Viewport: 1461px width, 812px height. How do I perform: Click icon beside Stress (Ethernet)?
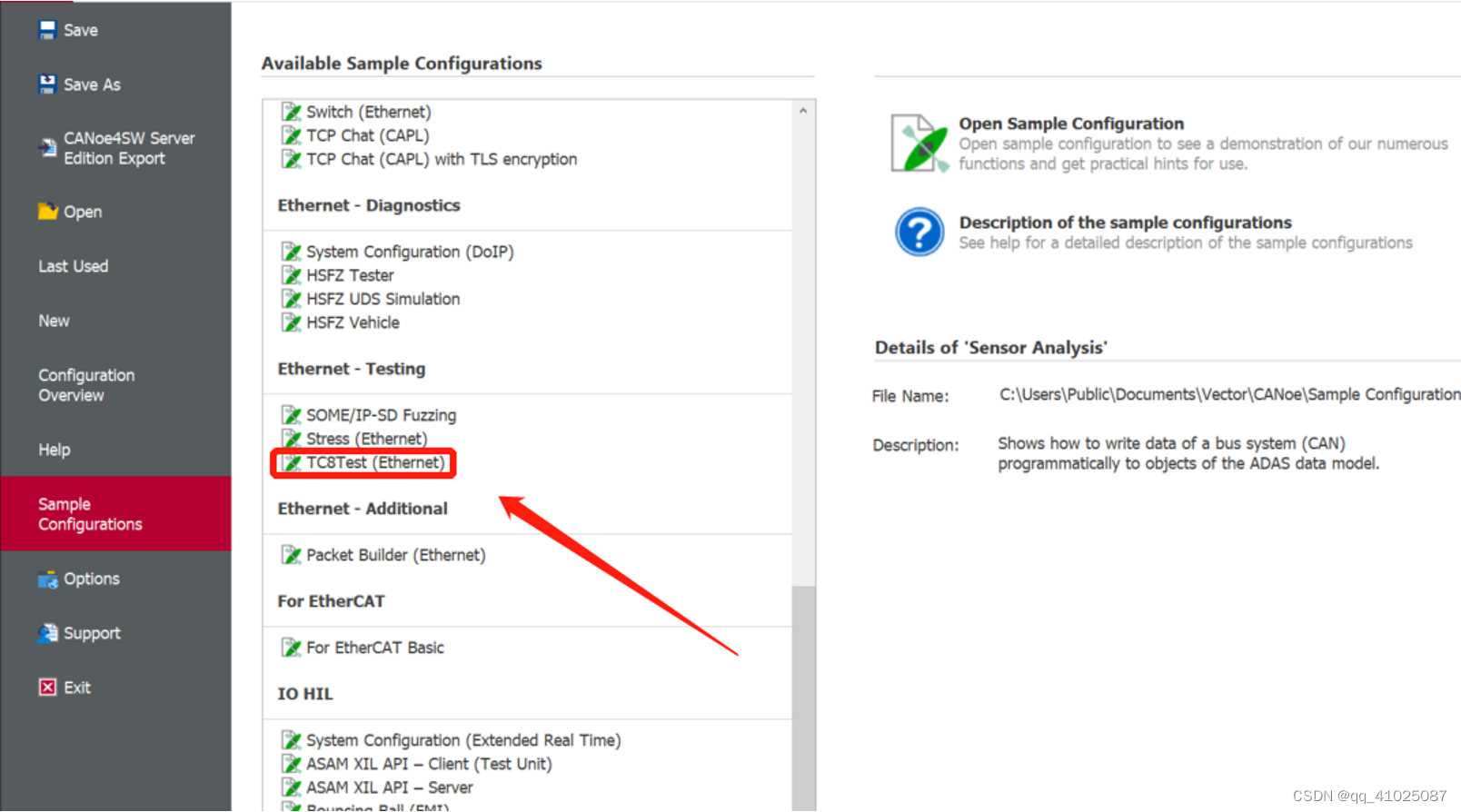click(x=292, y=439)
